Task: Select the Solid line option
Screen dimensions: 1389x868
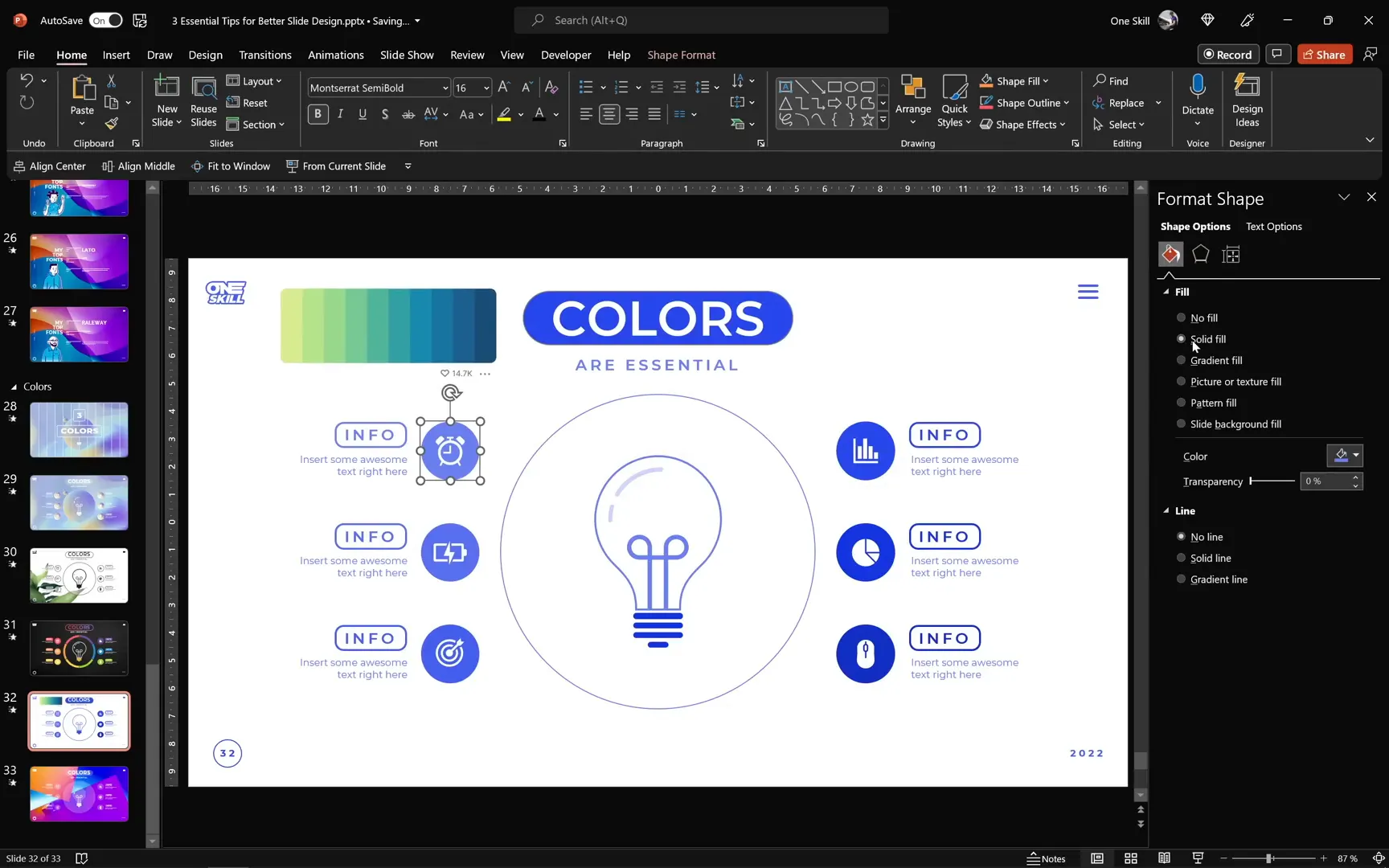Action: pyautogui.click(x=1203, y=558)
